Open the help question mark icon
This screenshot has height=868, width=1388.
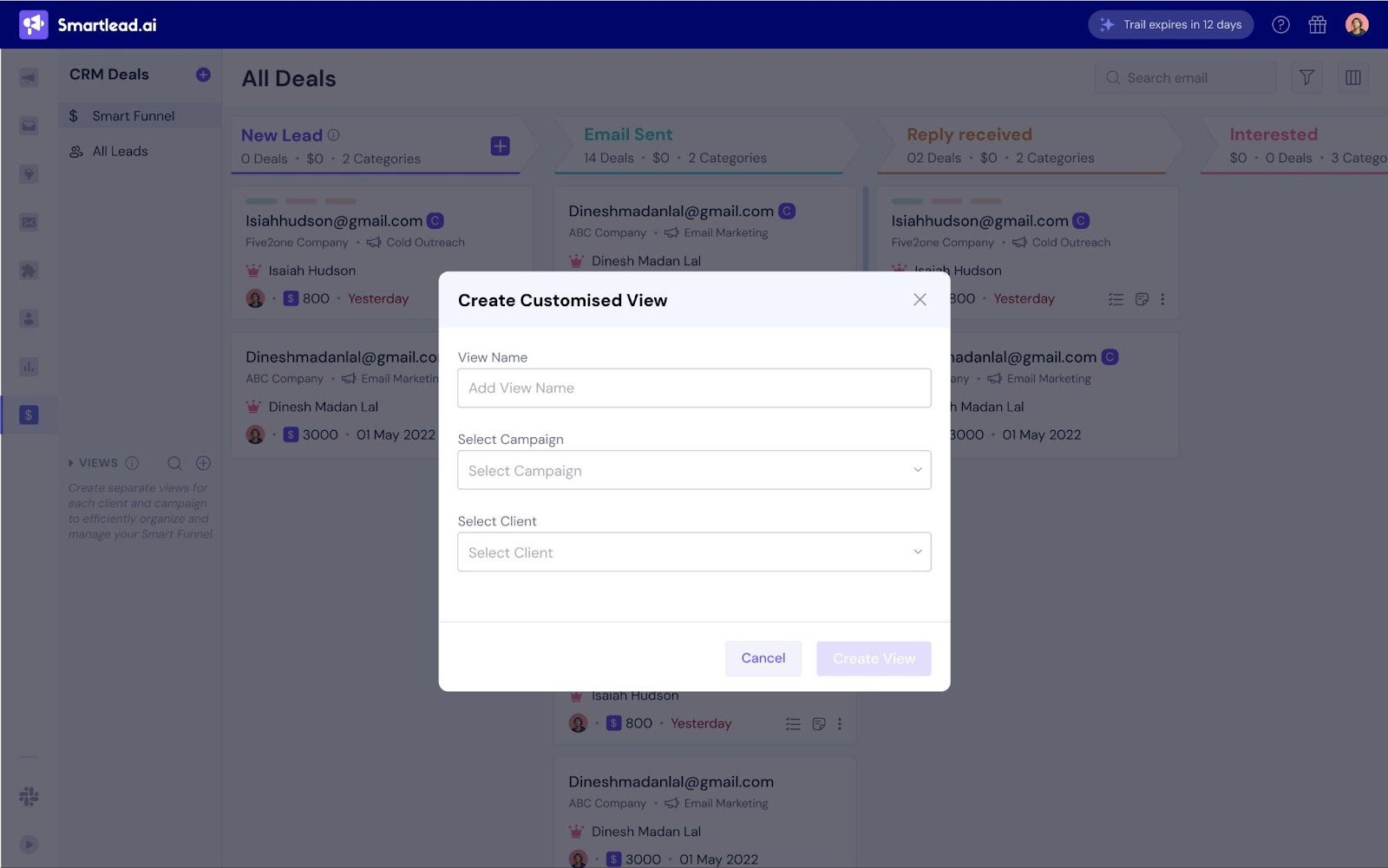coord(1280,25)
